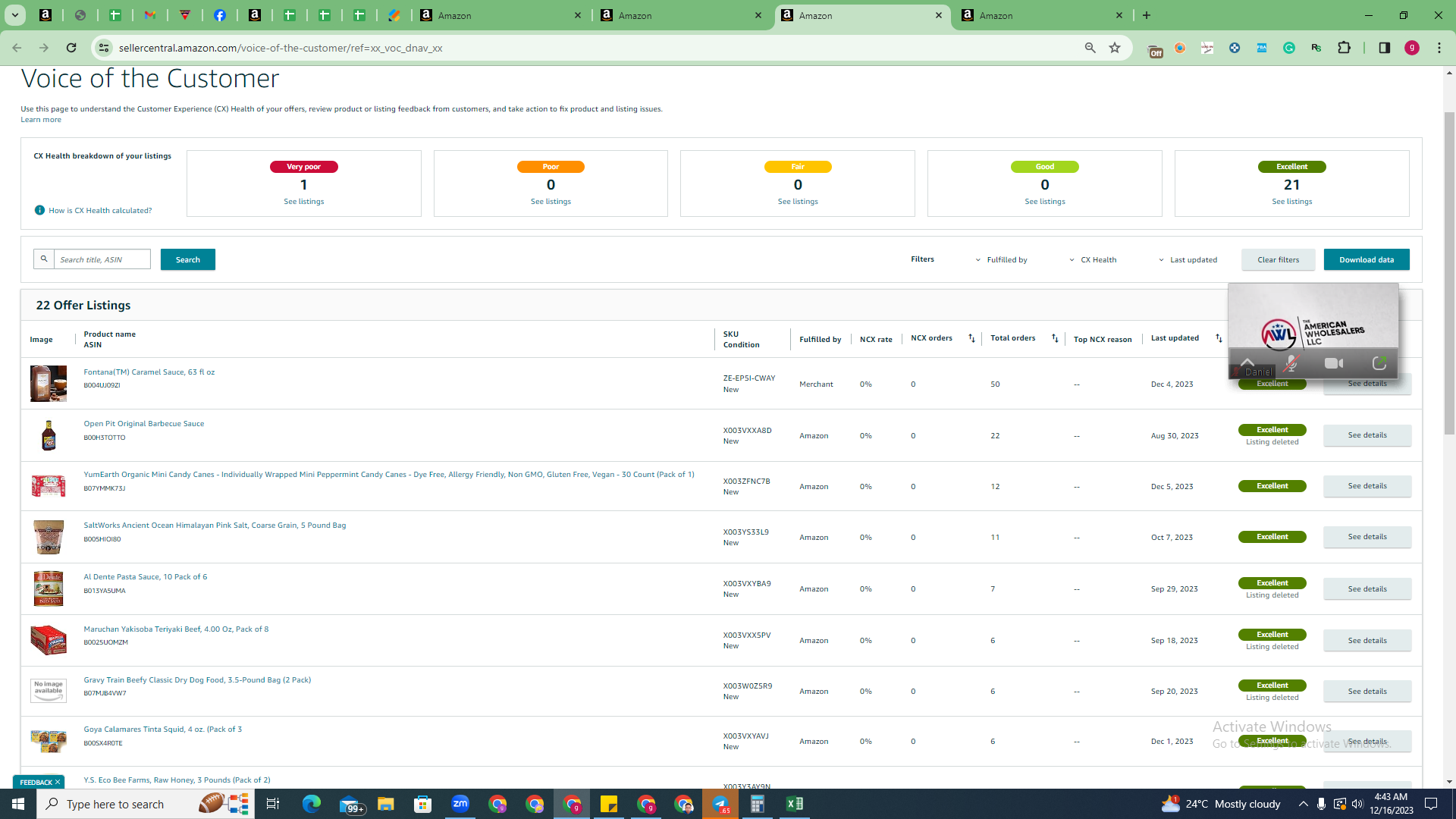Viewport: 1456px width, 819px height.
Task: See details for Al Dente Pasta Sauce
Action: pos(1367,589)
